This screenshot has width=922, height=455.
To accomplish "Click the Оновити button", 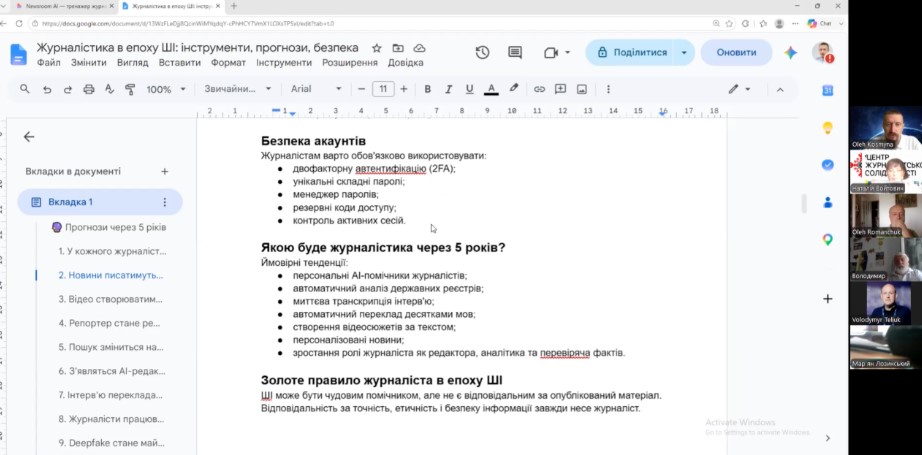I will pyautogui.click(x=736, y=52).
